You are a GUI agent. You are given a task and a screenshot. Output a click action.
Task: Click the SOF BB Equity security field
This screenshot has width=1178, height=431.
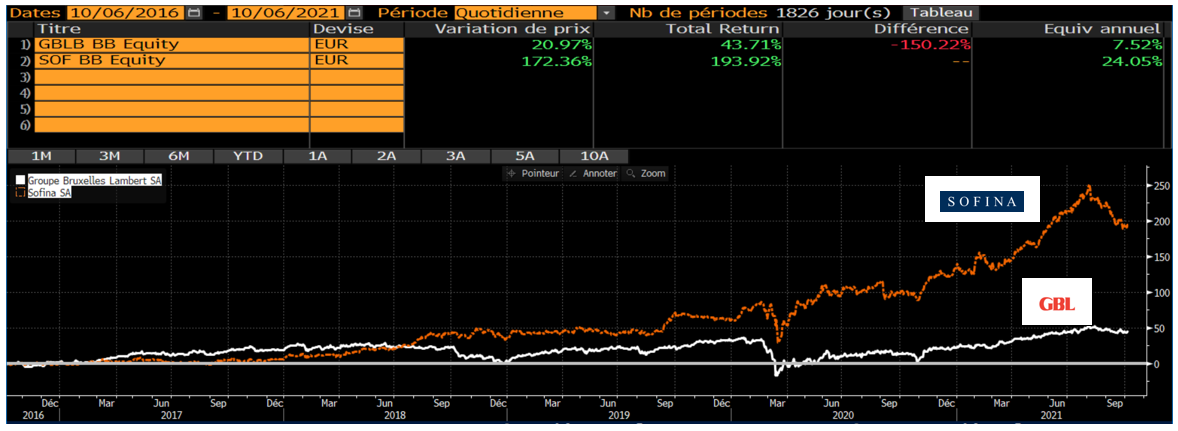pyautogui.click(x=171, y=61)
